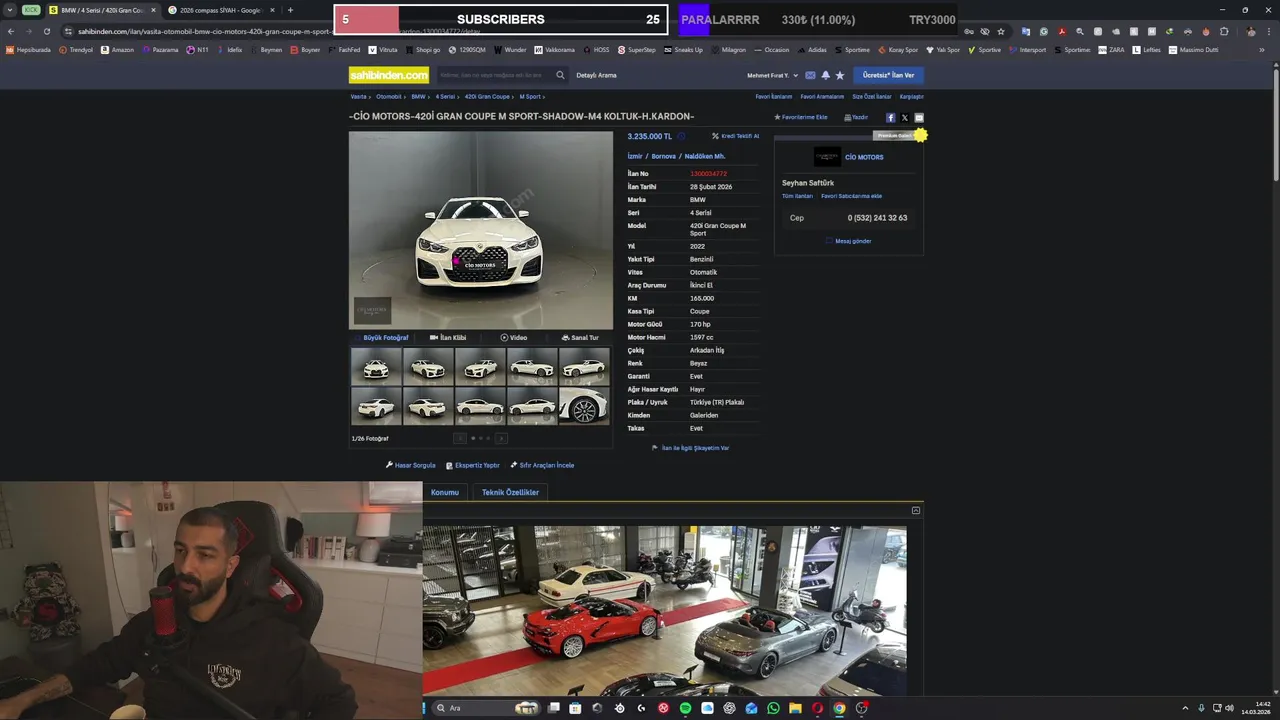Click the browser back arrow
The height and width of the screenshot is (720, 1280).
[11, 31]
